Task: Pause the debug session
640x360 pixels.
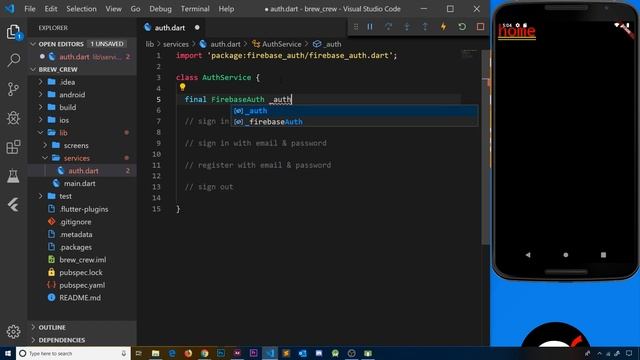Action: coord(370,27)
